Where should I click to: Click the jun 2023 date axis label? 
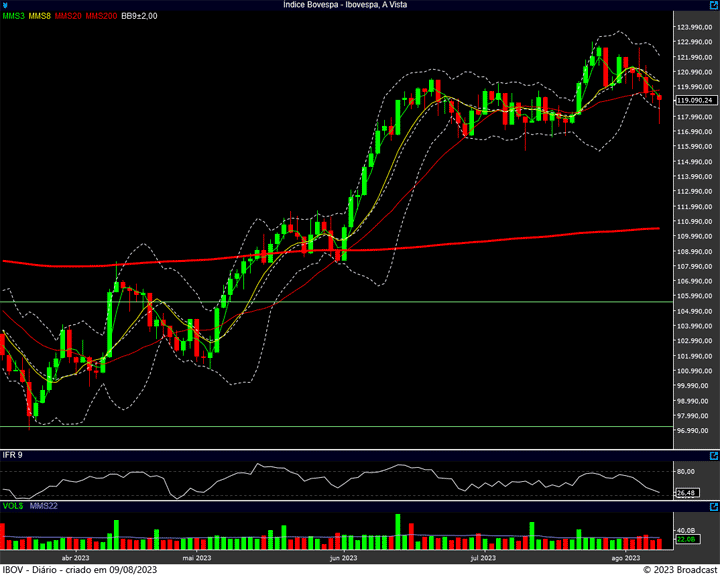point(343,558)
